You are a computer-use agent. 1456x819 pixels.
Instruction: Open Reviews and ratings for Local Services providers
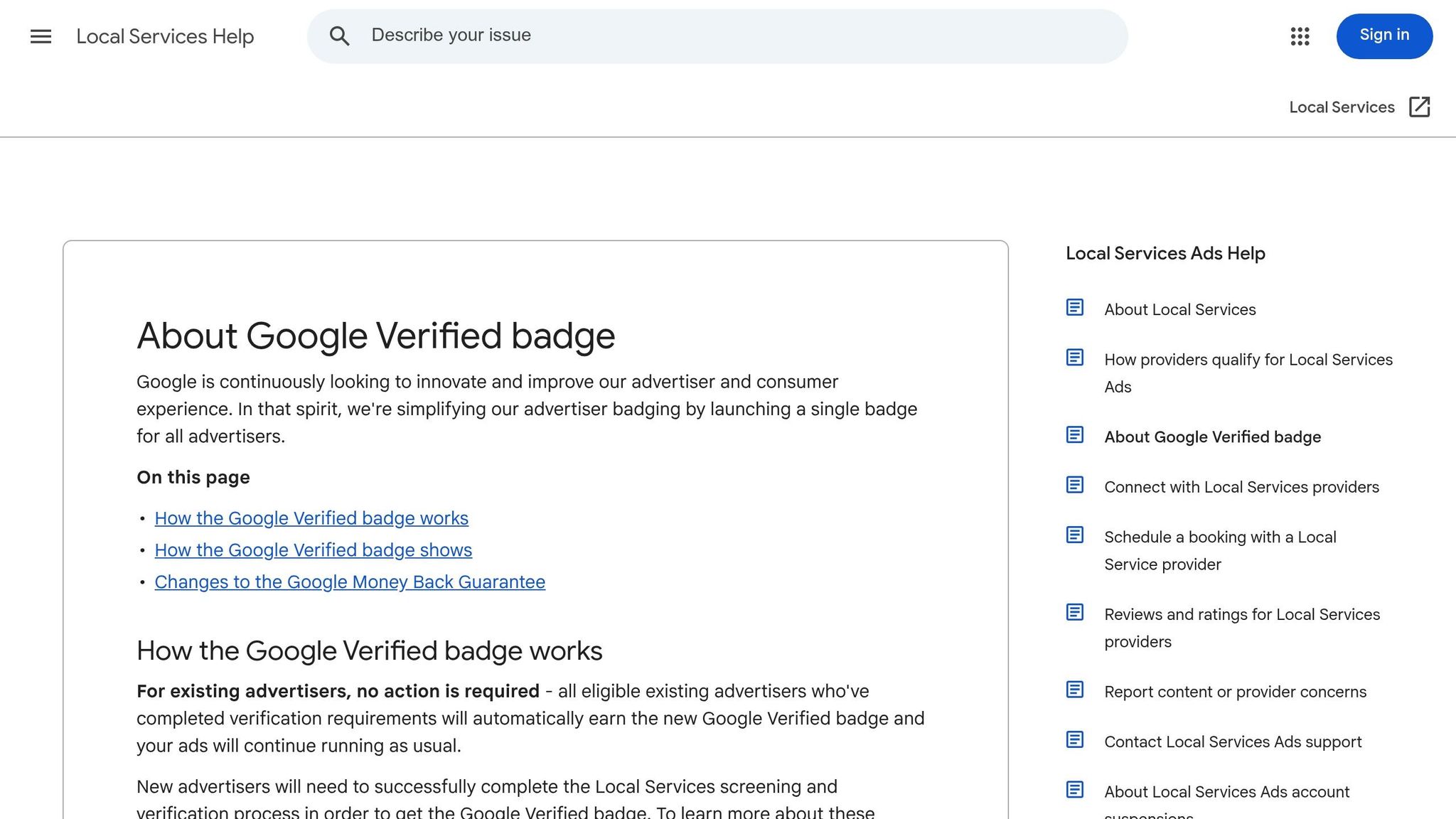tap(1242, 628)
